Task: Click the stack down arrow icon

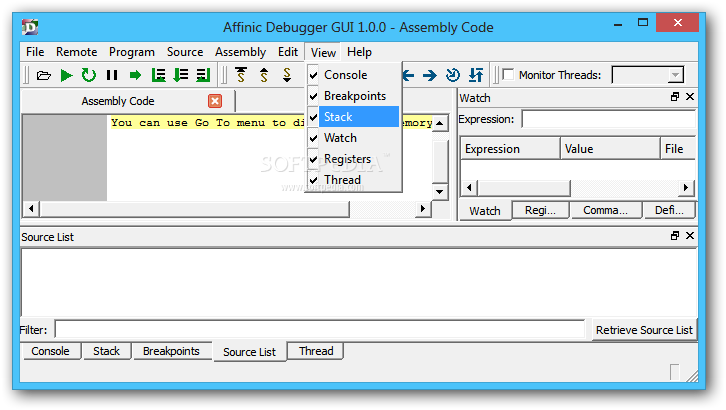Action: [287, 75]
